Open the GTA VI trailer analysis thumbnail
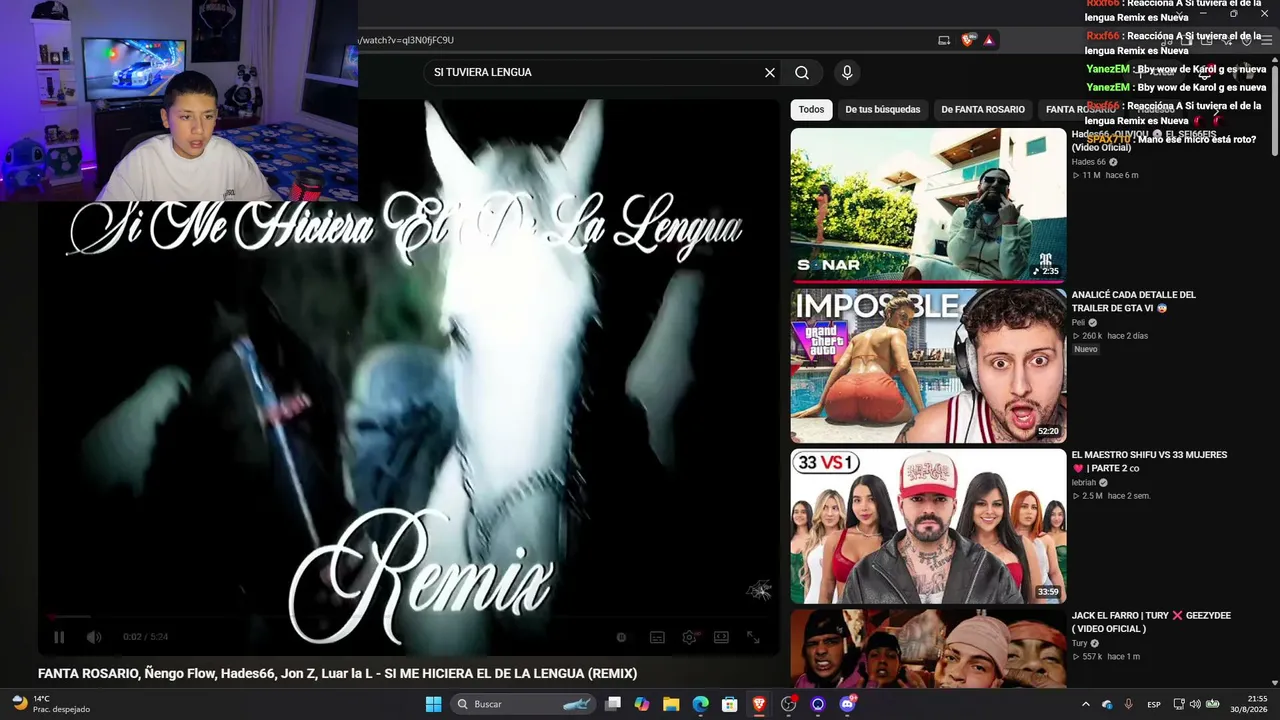Viewport: 1280px width, 720px height. coord(928,366)
